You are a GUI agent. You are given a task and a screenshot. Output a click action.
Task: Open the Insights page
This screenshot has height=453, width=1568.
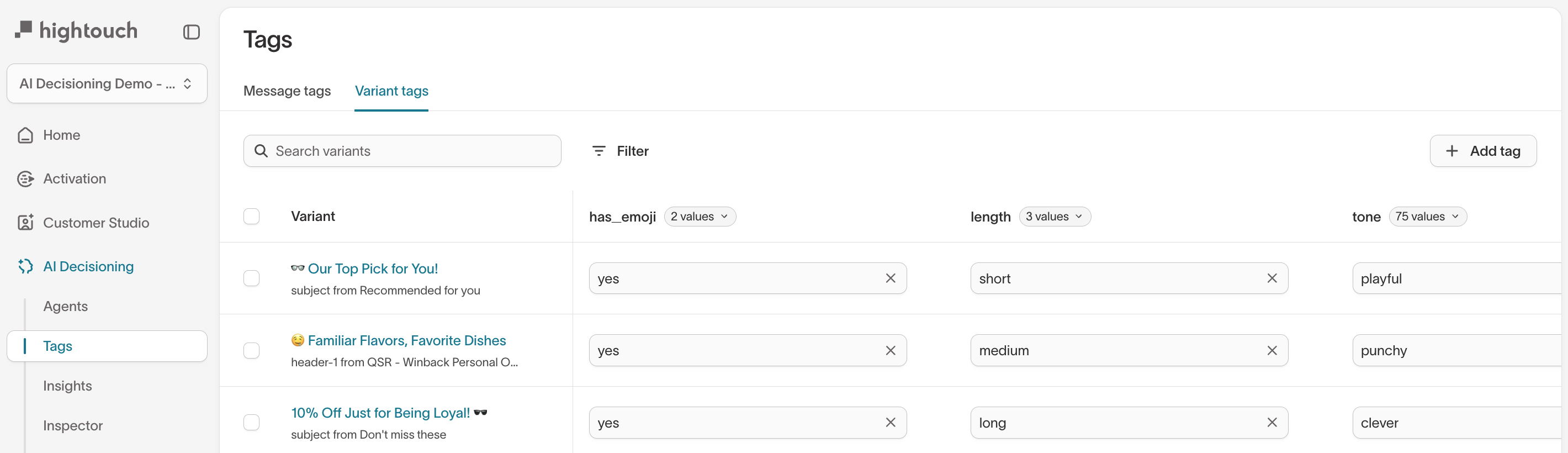[67, 386]
